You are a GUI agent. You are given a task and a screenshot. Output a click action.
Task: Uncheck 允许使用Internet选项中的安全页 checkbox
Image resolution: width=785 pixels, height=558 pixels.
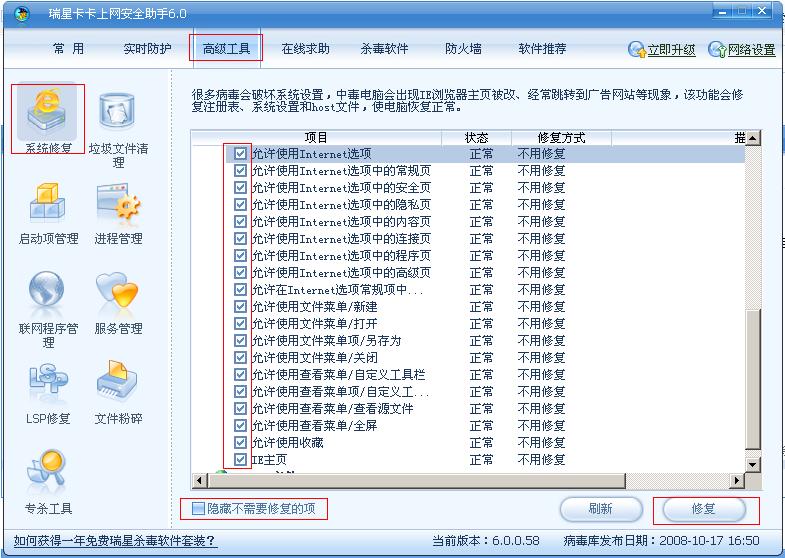pos(240,188)
